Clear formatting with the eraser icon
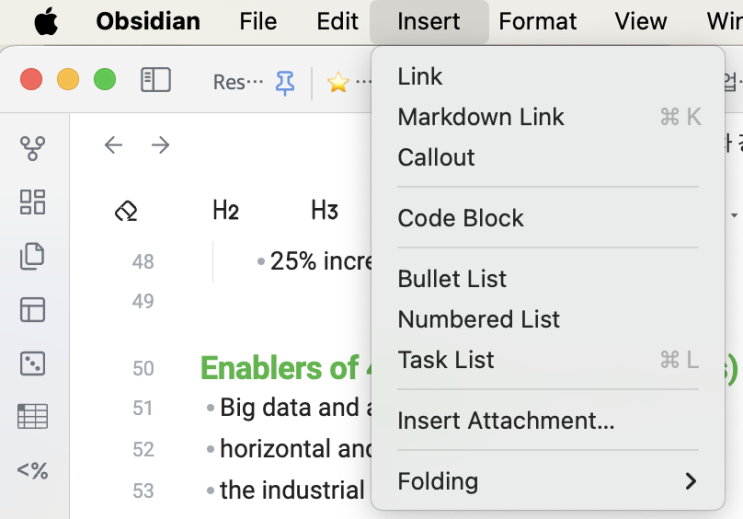The image size is (743, 519). (126, 210)
